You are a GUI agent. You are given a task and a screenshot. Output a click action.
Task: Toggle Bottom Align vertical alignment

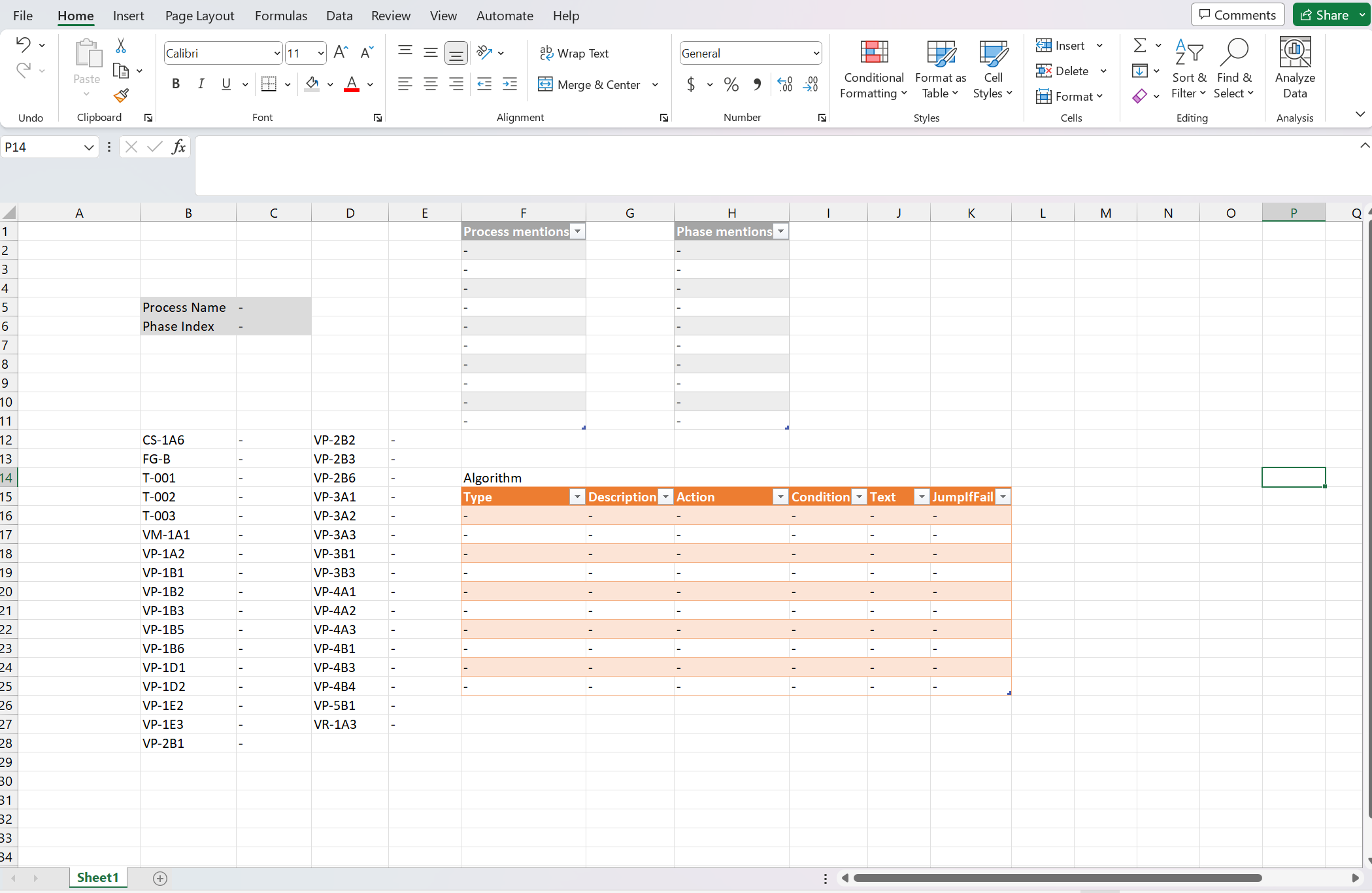(x=456, y=52)
